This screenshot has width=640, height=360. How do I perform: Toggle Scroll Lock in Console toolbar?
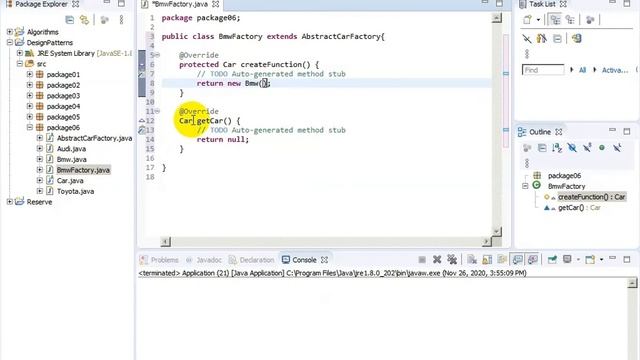point(487,260)
